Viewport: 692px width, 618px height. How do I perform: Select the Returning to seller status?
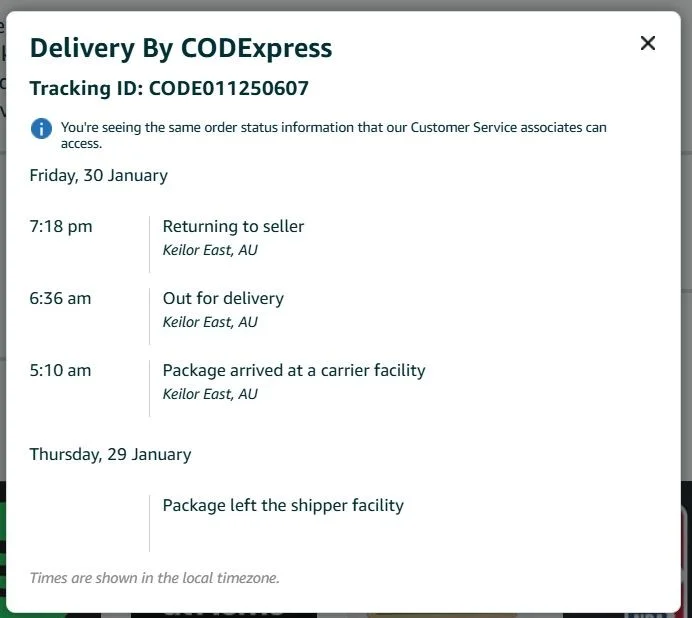[233, 226]
